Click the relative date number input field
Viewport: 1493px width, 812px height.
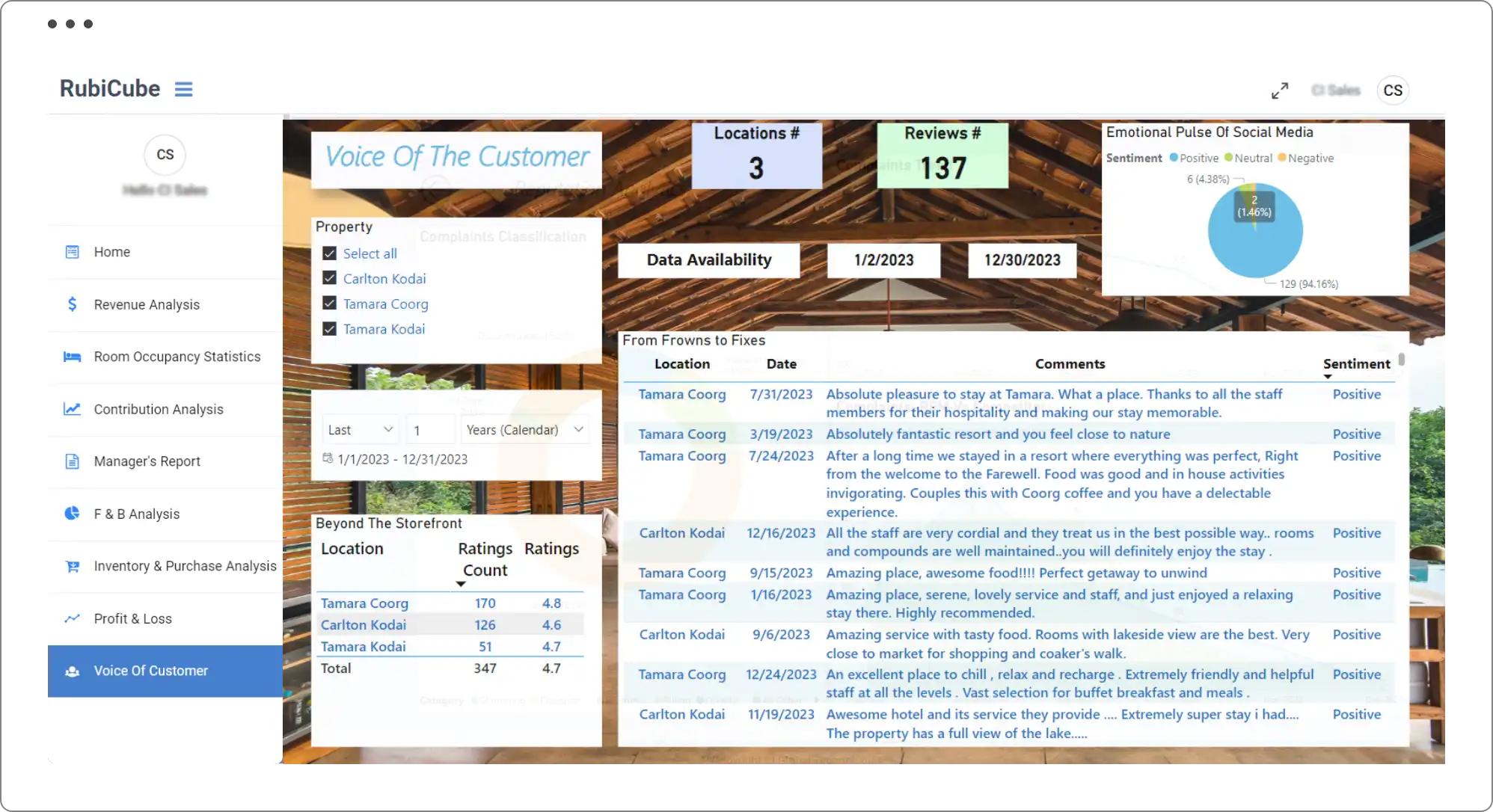pyautogui.click(x=430, y=431)
